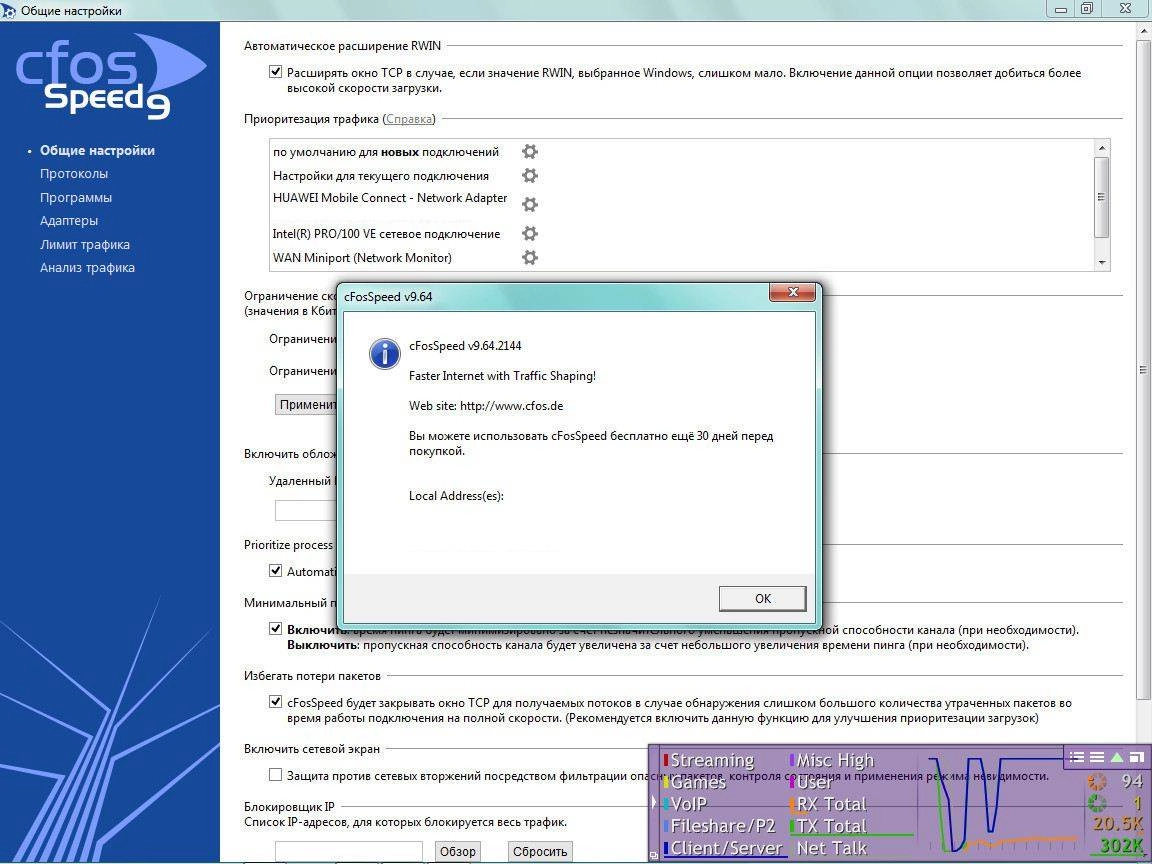Click OK in the cFosSpeed dialog
The width and height of the screenshot is (1152, 864).
763,598
